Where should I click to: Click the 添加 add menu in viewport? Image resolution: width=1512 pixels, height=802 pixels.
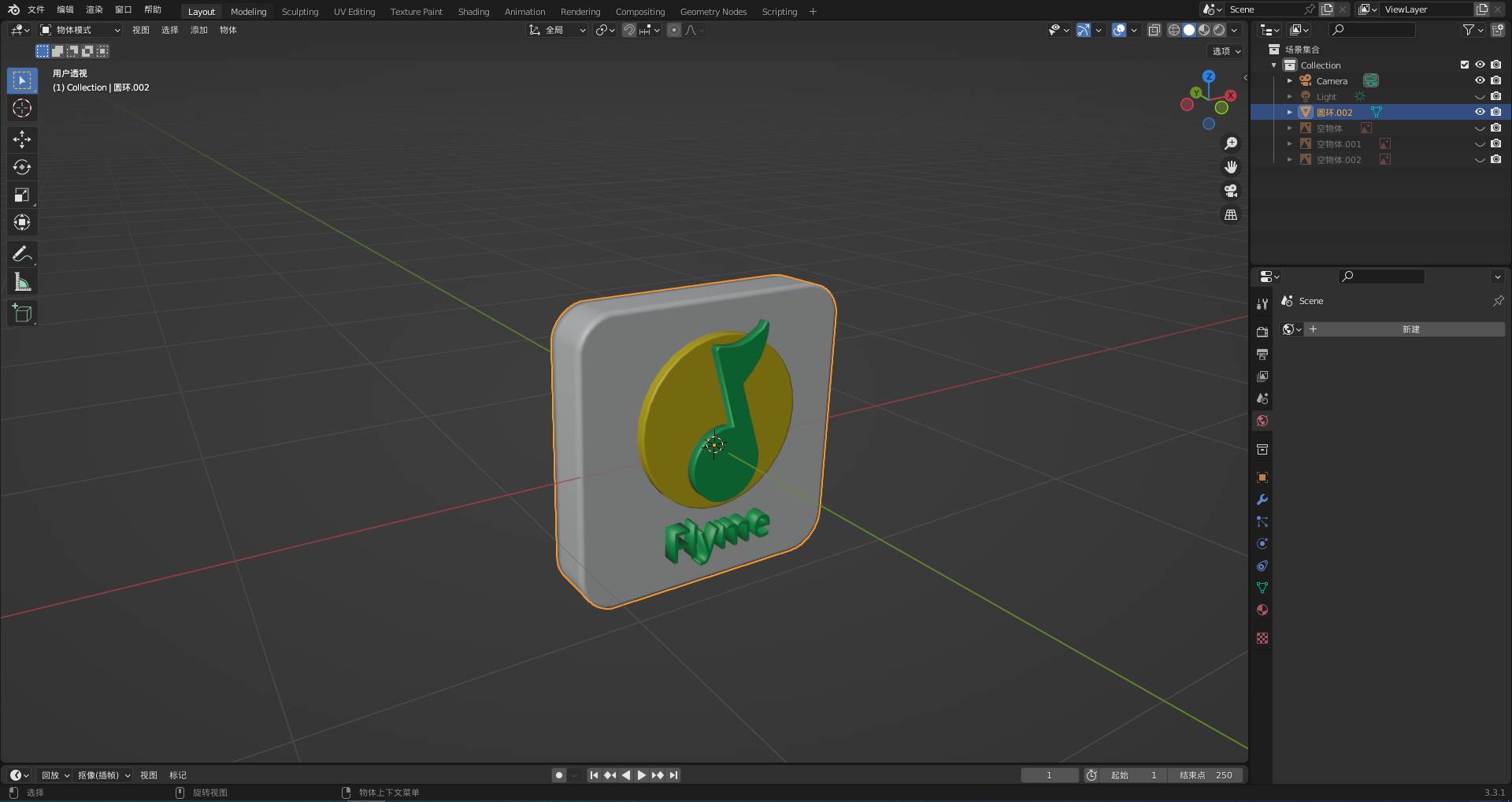pos(198,30)
